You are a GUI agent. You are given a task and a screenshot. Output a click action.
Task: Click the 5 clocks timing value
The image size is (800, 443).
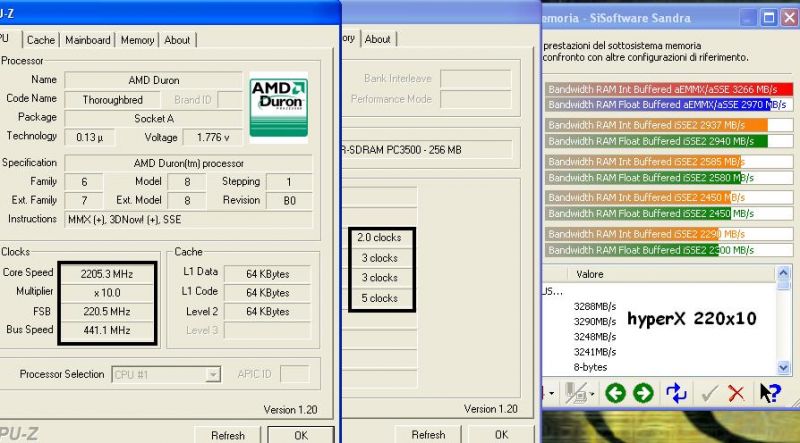pyautogui.click(x=379, y=298)
